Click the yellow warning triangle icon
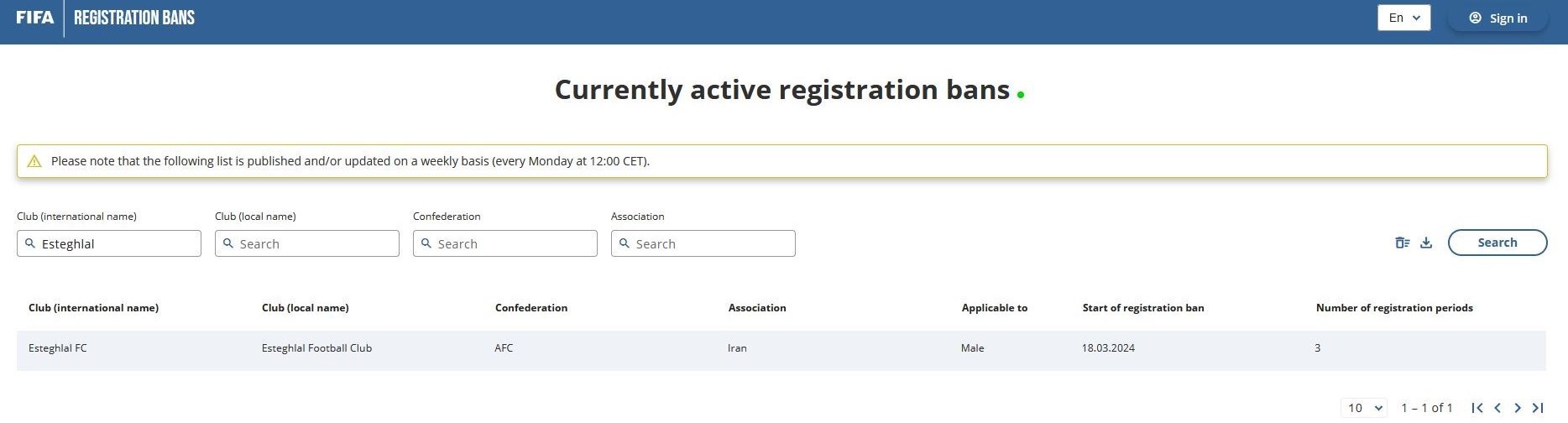The image size is (1568, 423). tap(34, 161)
